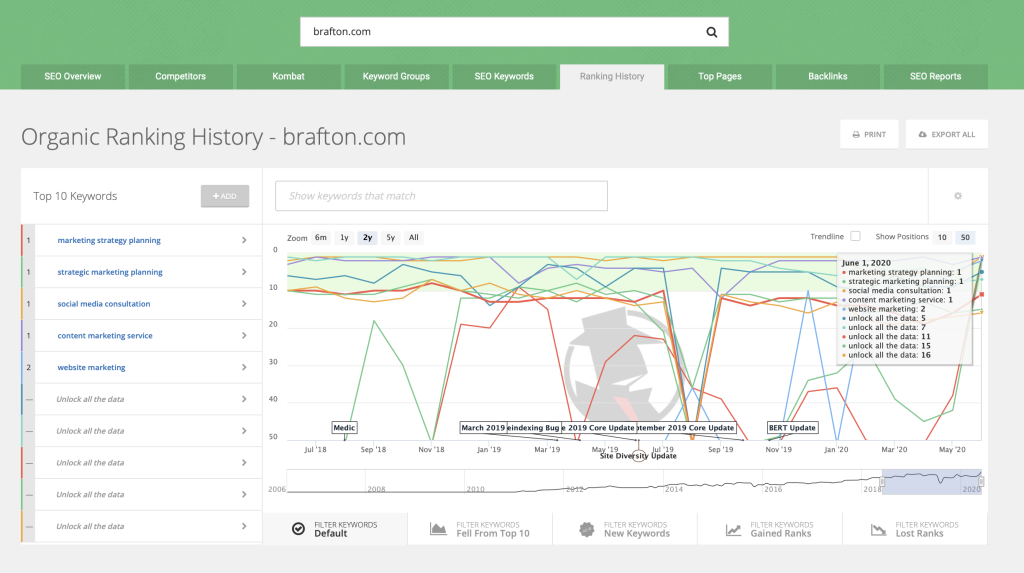This screenshot has width=1024, height=573.
Task: Switch to the Backlinks tab
Action: [827, 76]
